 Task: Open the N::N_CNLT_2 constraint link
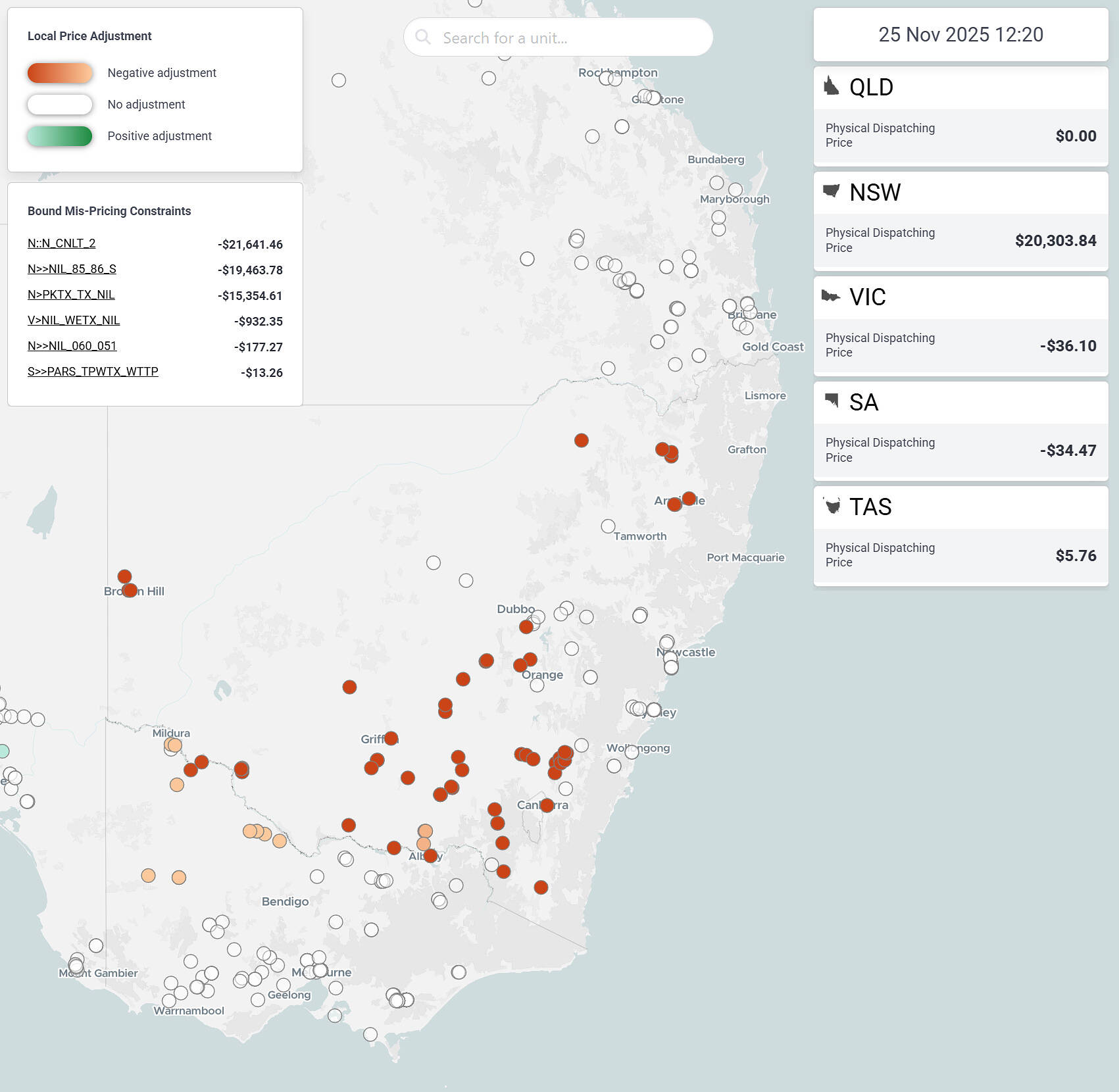pos(61,243)
